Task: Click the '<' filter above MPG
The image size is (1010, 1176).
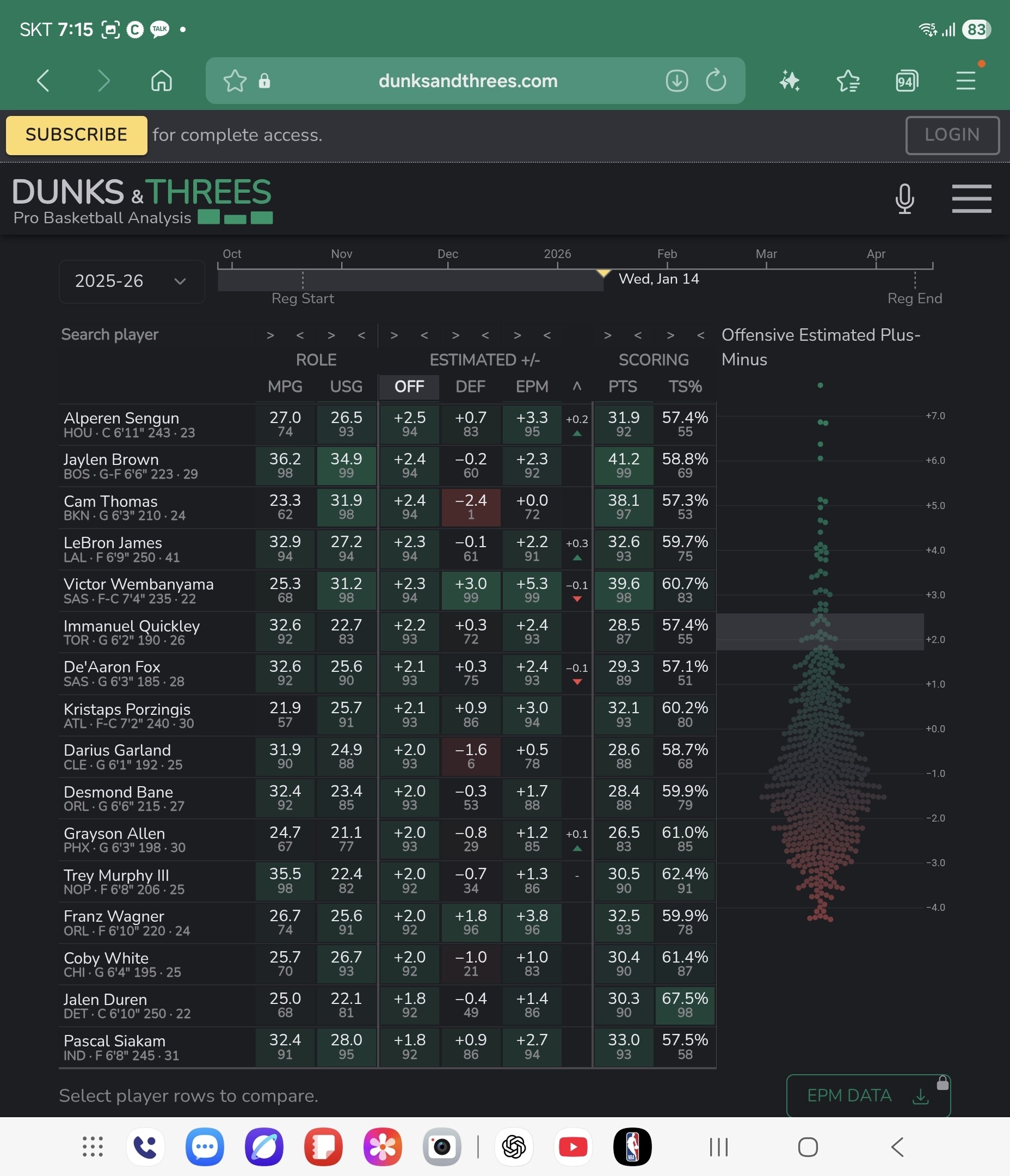Action: tap(300, 335)
